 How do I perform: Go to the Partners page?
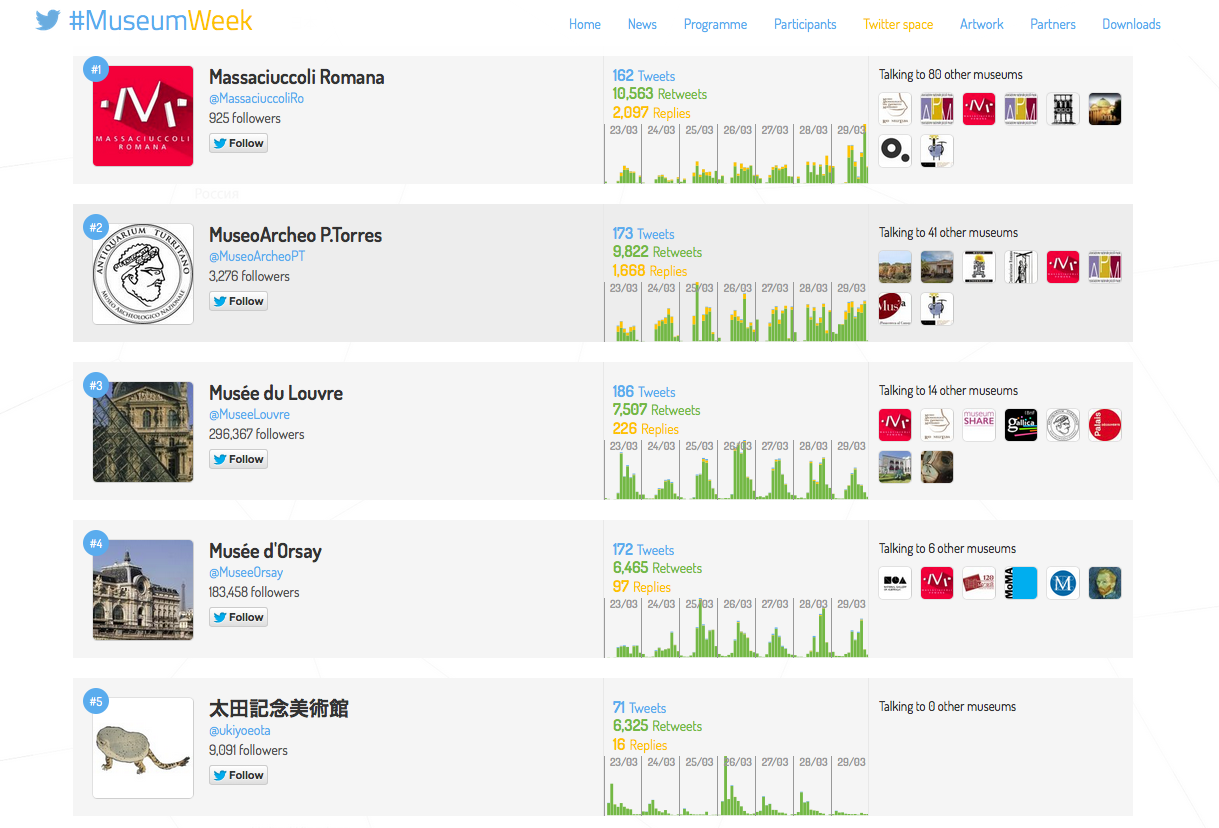tap(1053, 24)
